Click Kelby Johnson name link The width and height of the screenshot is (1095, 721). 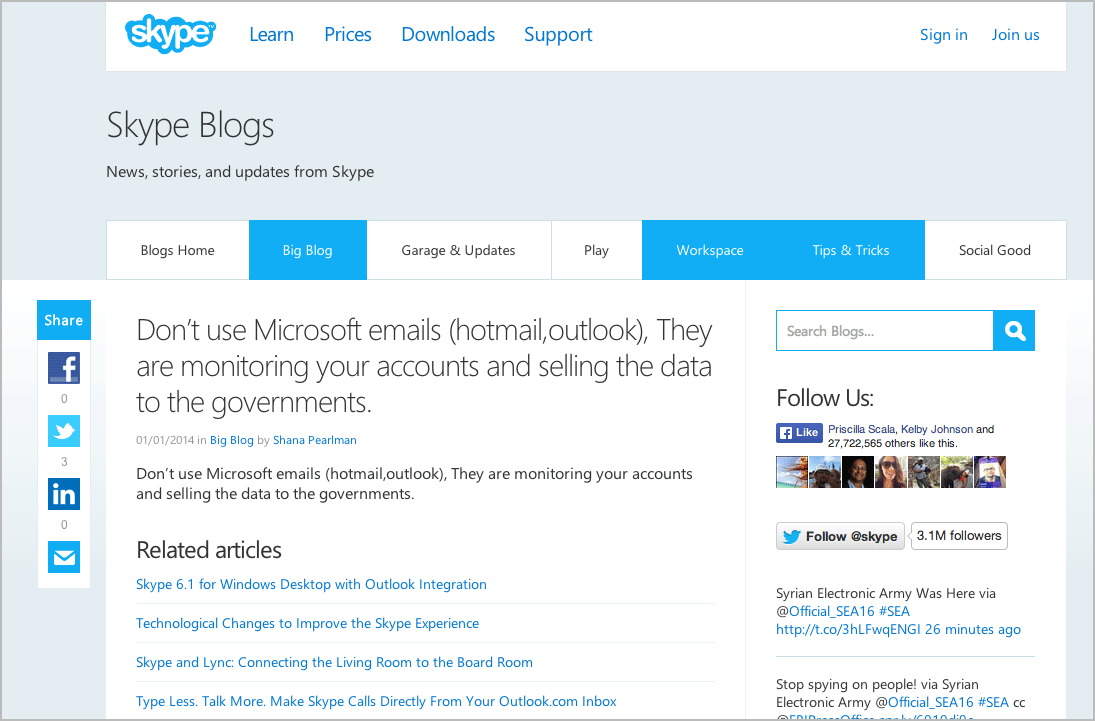tap(936, 429)
